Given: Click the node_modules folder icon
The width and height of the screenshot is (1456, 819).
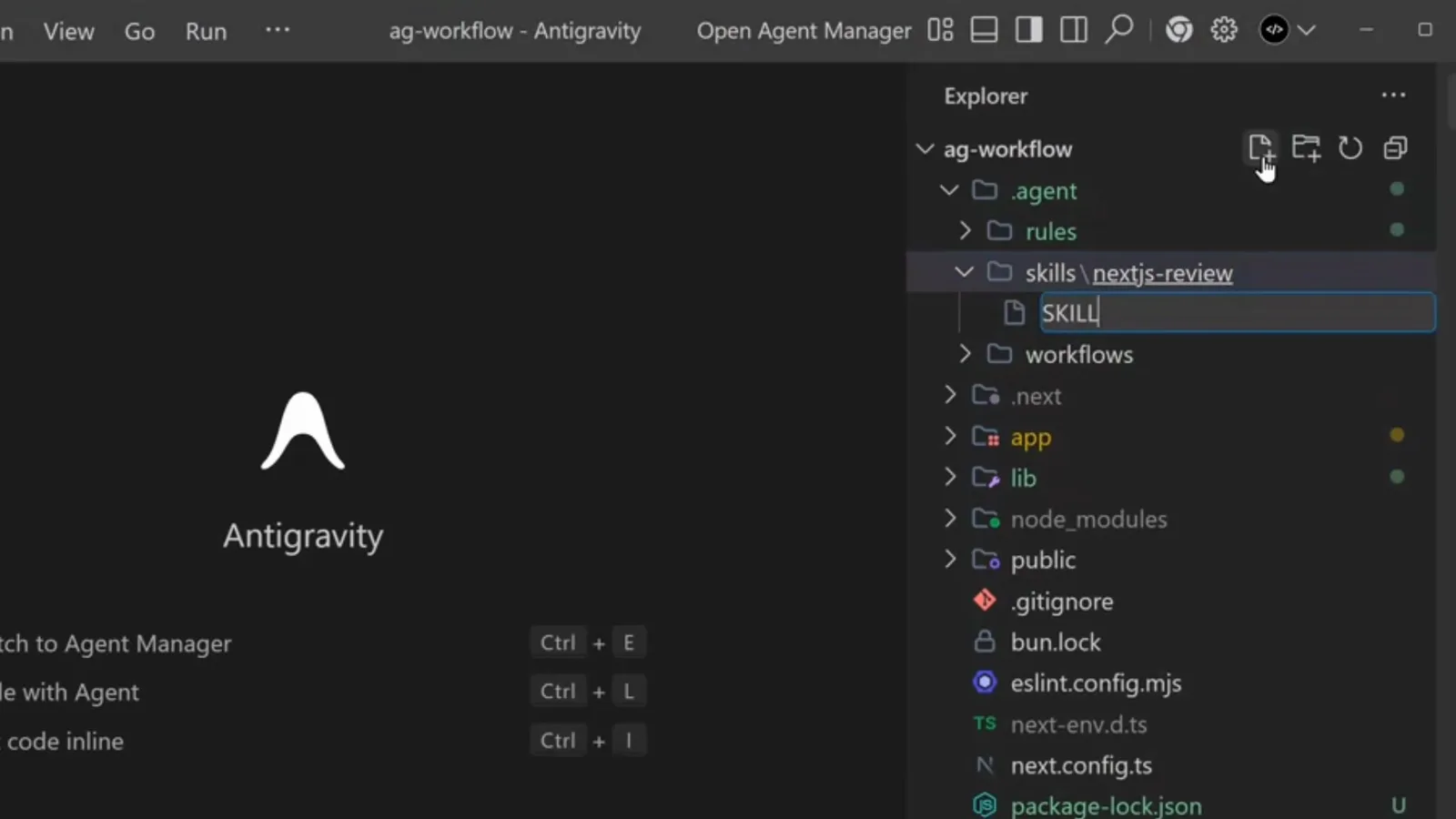Looking at the screenshot, I should (x=986, y=519).
